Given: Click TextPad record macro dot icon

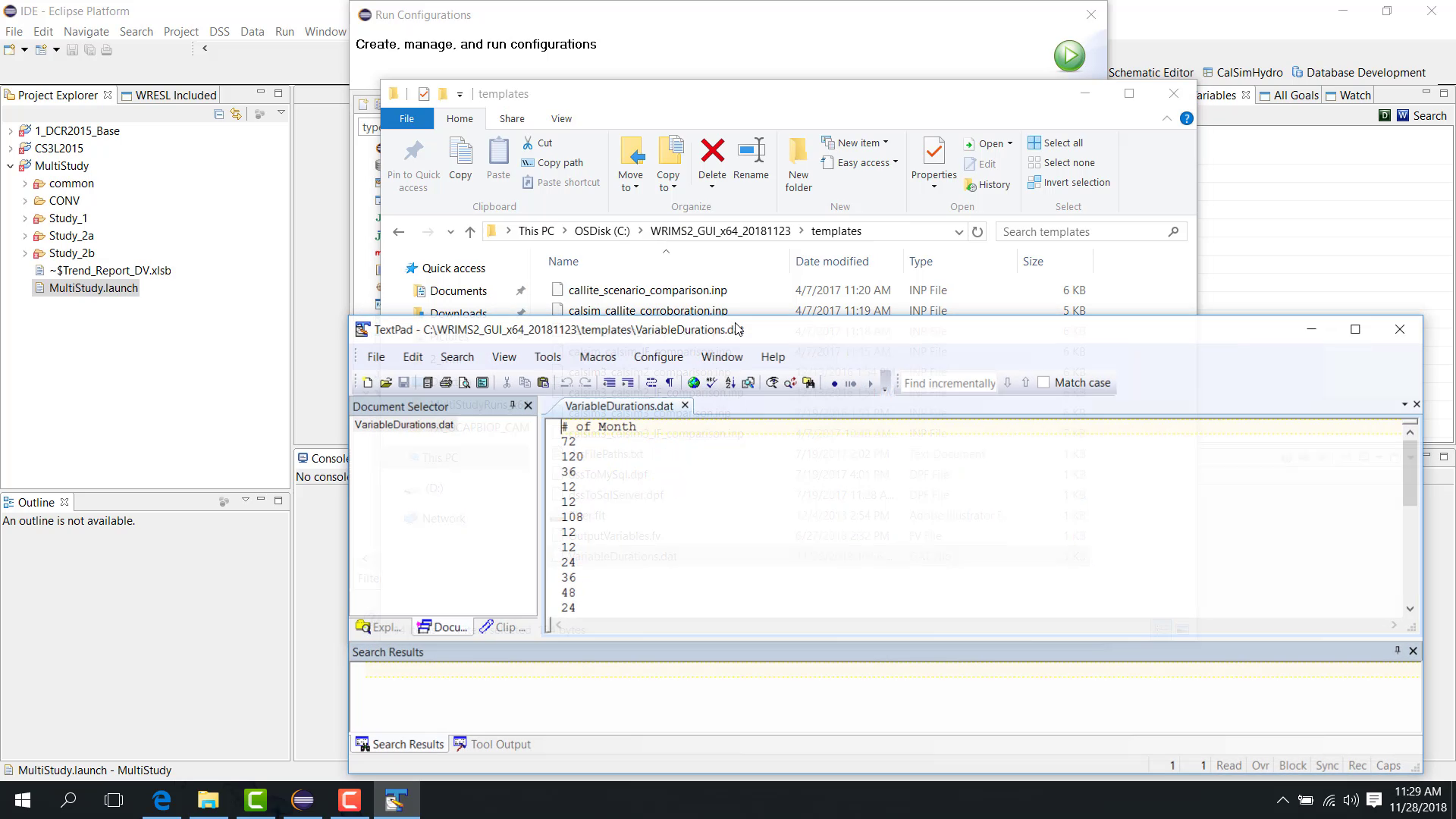Looking at the screenshot, I should (834, 384).
